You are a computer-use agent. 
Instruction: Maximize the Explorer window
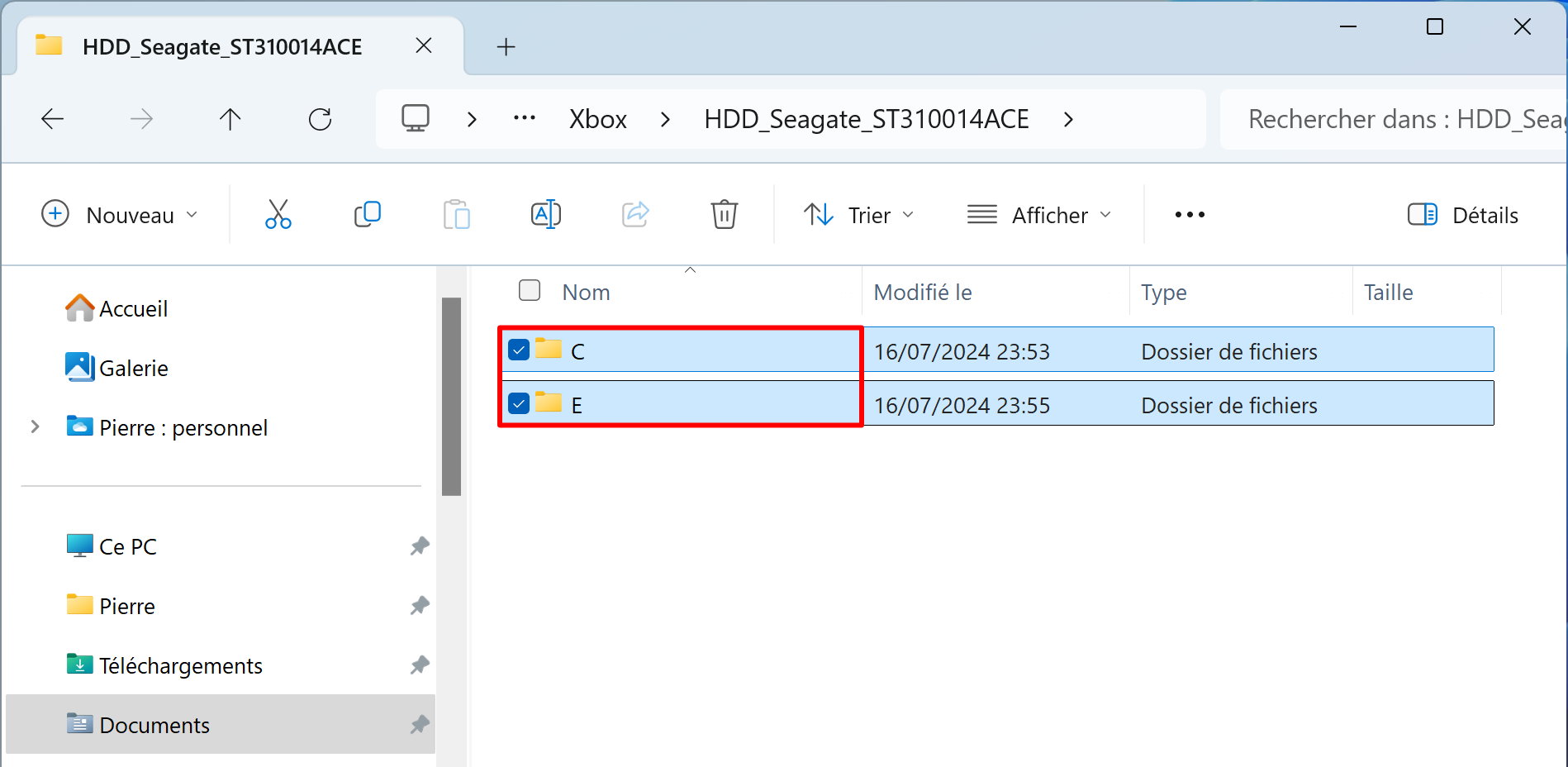pyautogui.click(x=1435, y=27)
